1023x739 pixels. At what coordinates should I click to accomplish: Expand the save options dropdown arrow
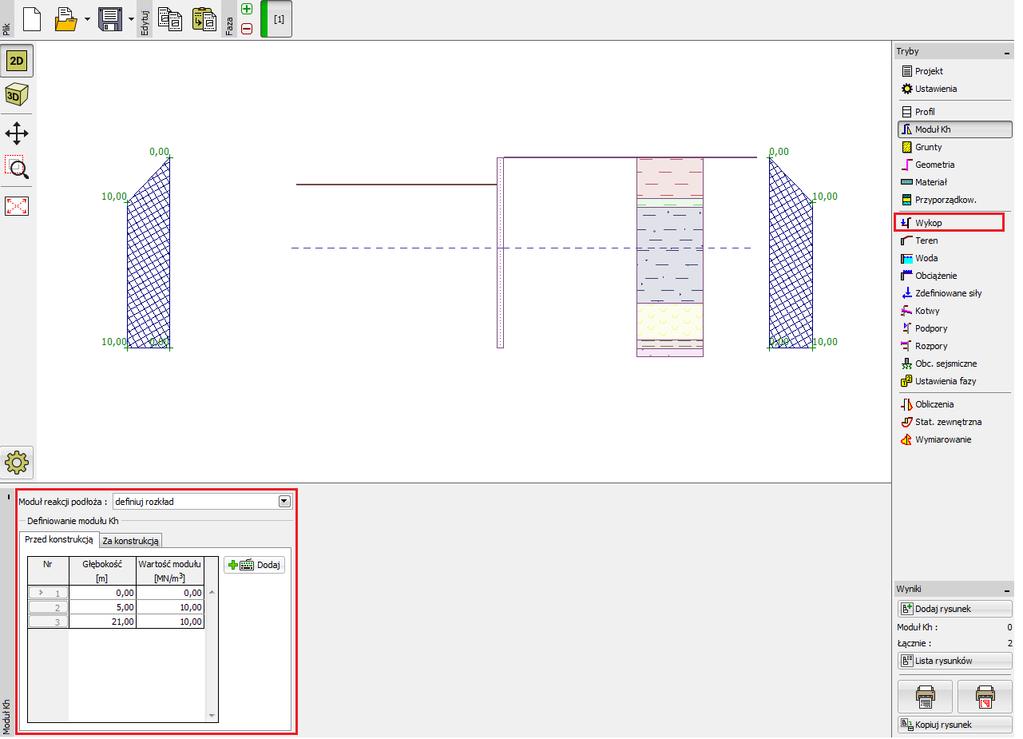(x=130, y=19)
